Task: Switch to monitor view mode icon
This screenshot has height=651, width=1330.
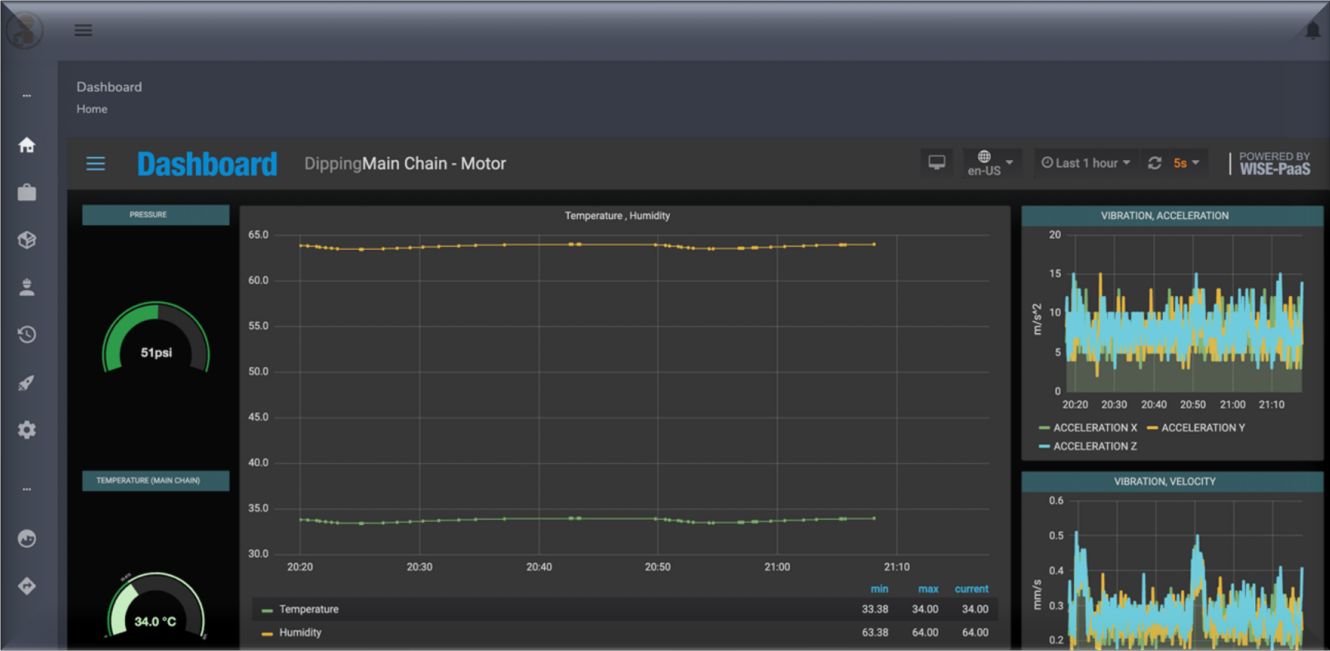Action: point(937,163)
